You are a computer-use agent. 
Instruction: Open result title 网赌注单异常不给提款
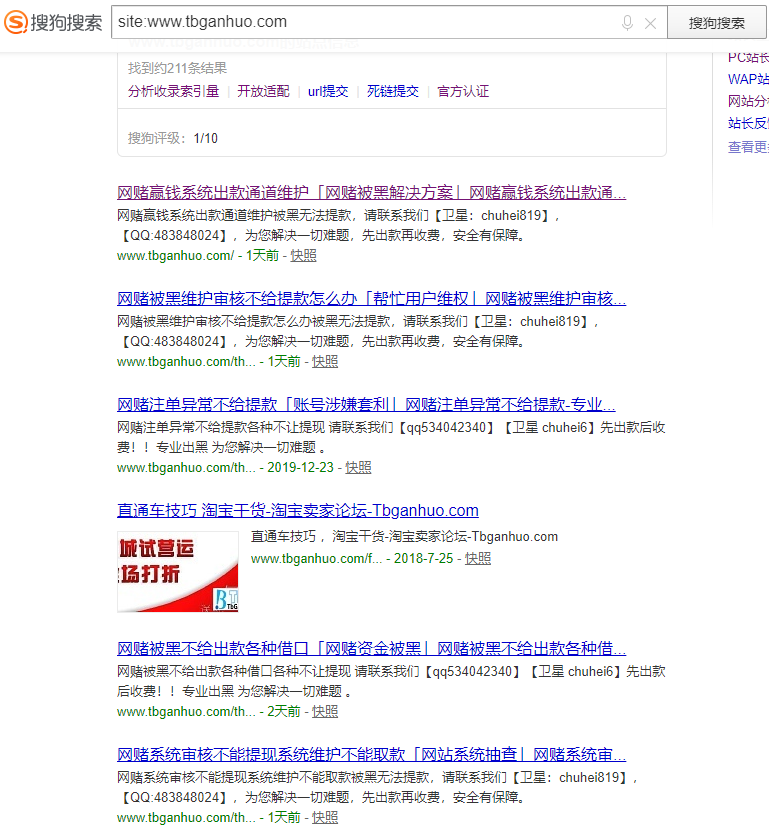(366, 404)
